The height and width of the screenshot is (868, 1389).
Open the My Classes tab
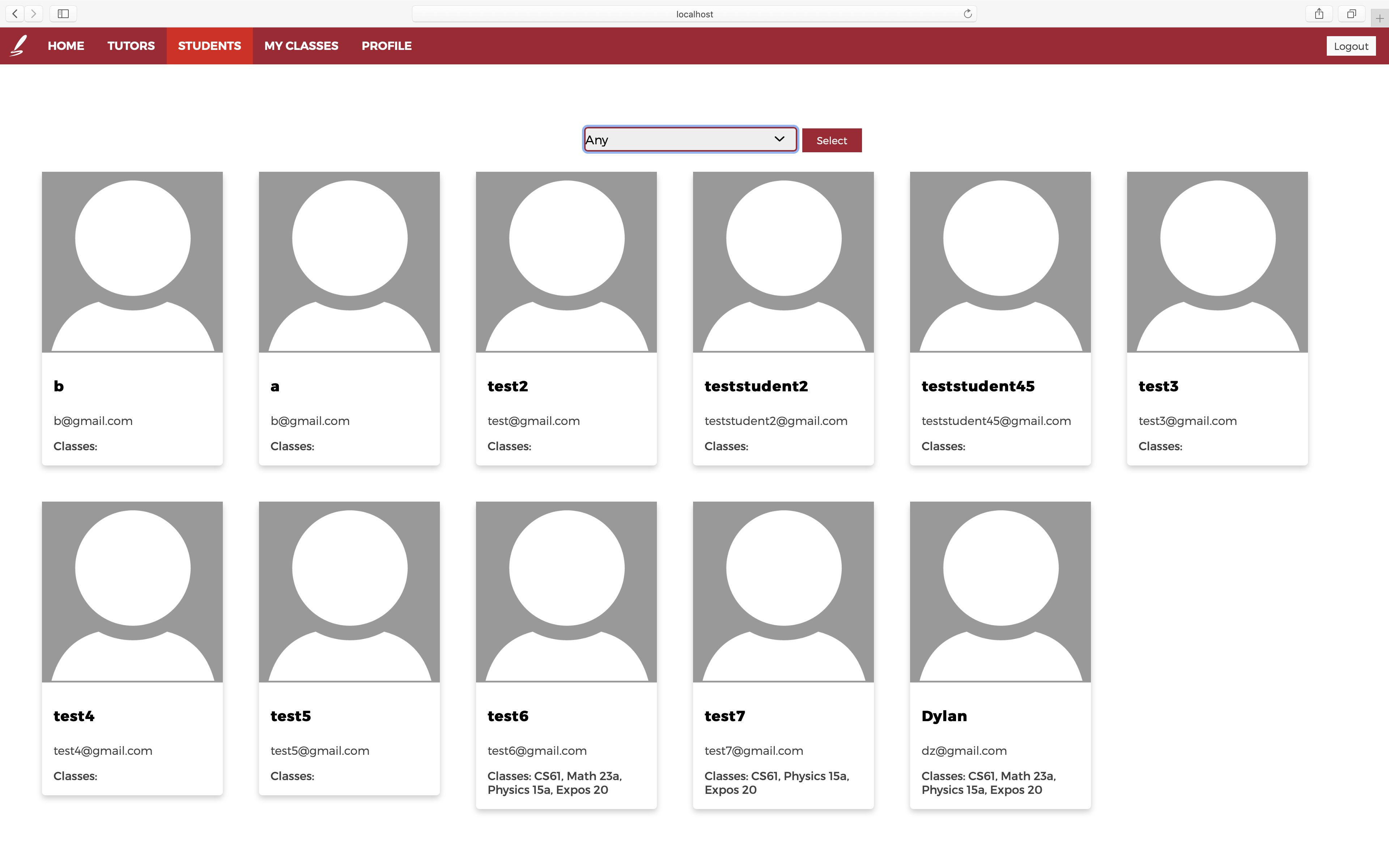301,46
